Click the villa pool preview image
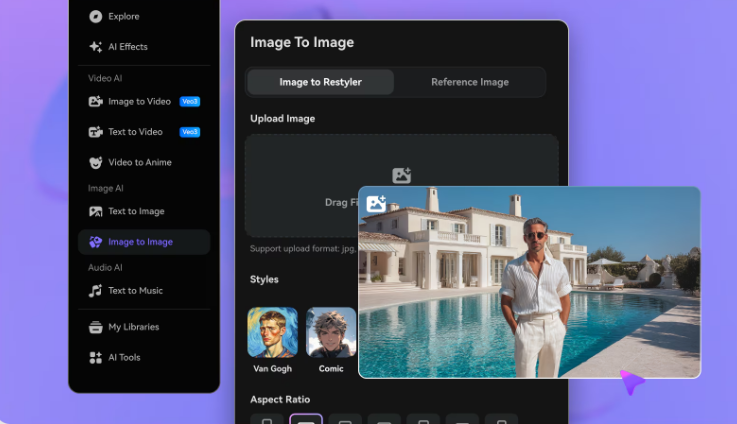Image resolution: width=737 pixels, height=424 pixels. [529, 283]
